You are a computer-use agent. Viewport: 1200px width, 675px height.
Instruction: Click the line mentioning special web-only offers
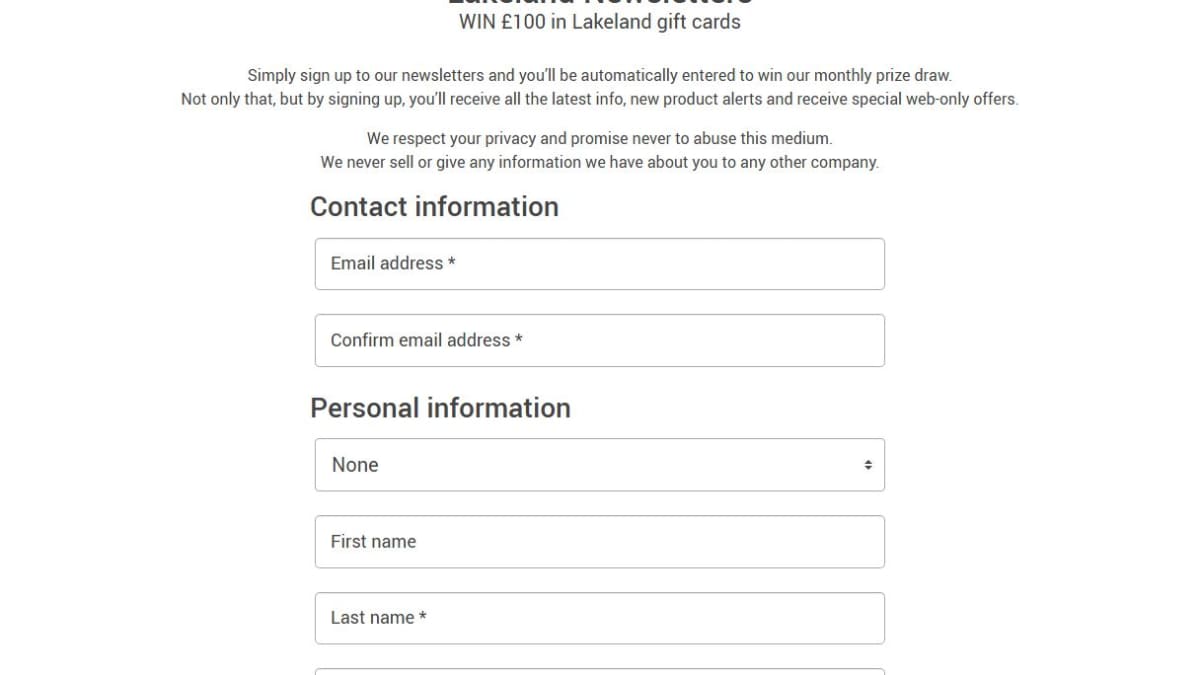coord(599,99)
